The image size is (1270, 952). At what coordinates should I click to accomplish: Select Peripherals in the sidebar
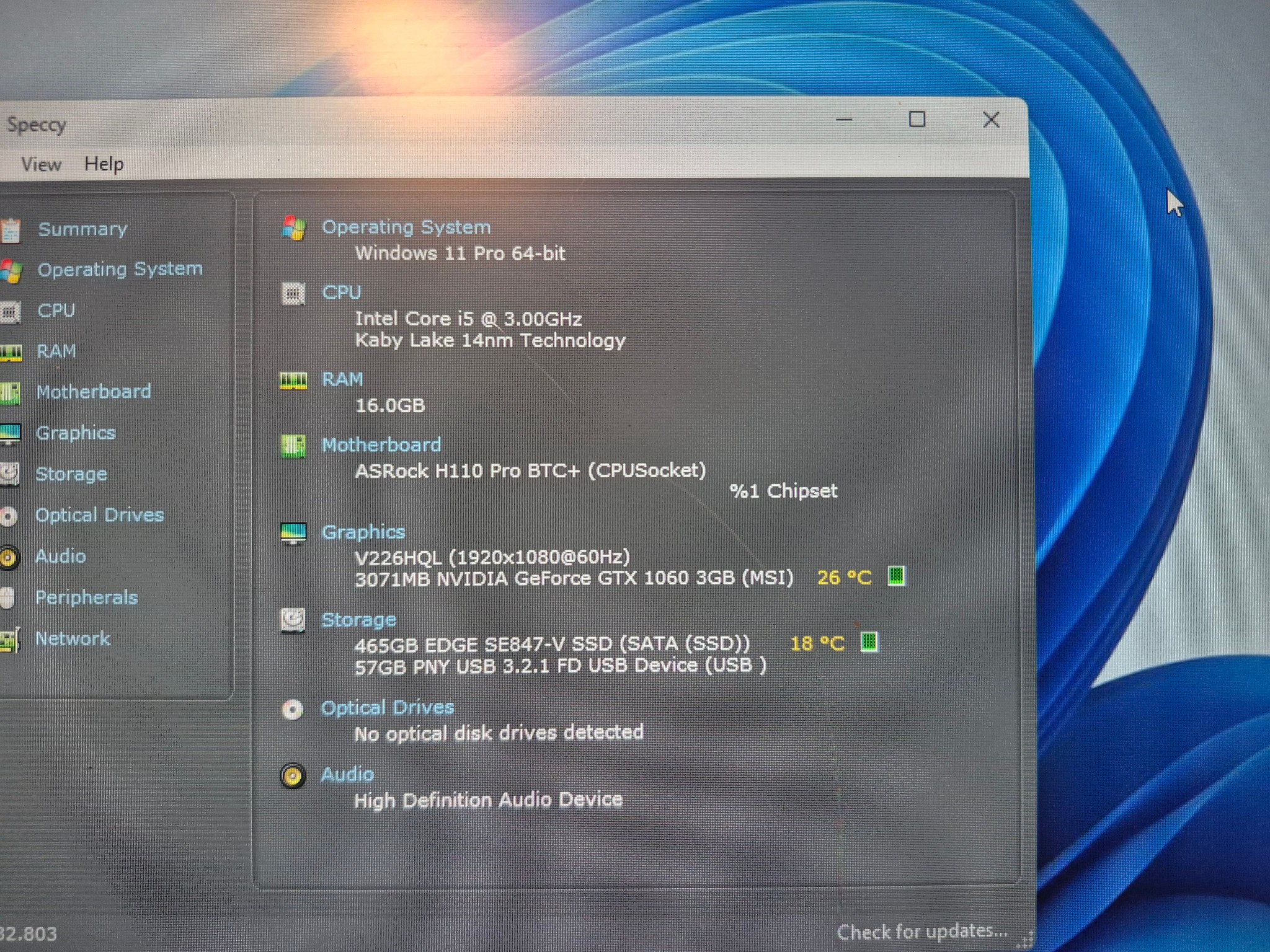(x=86, y=597)
